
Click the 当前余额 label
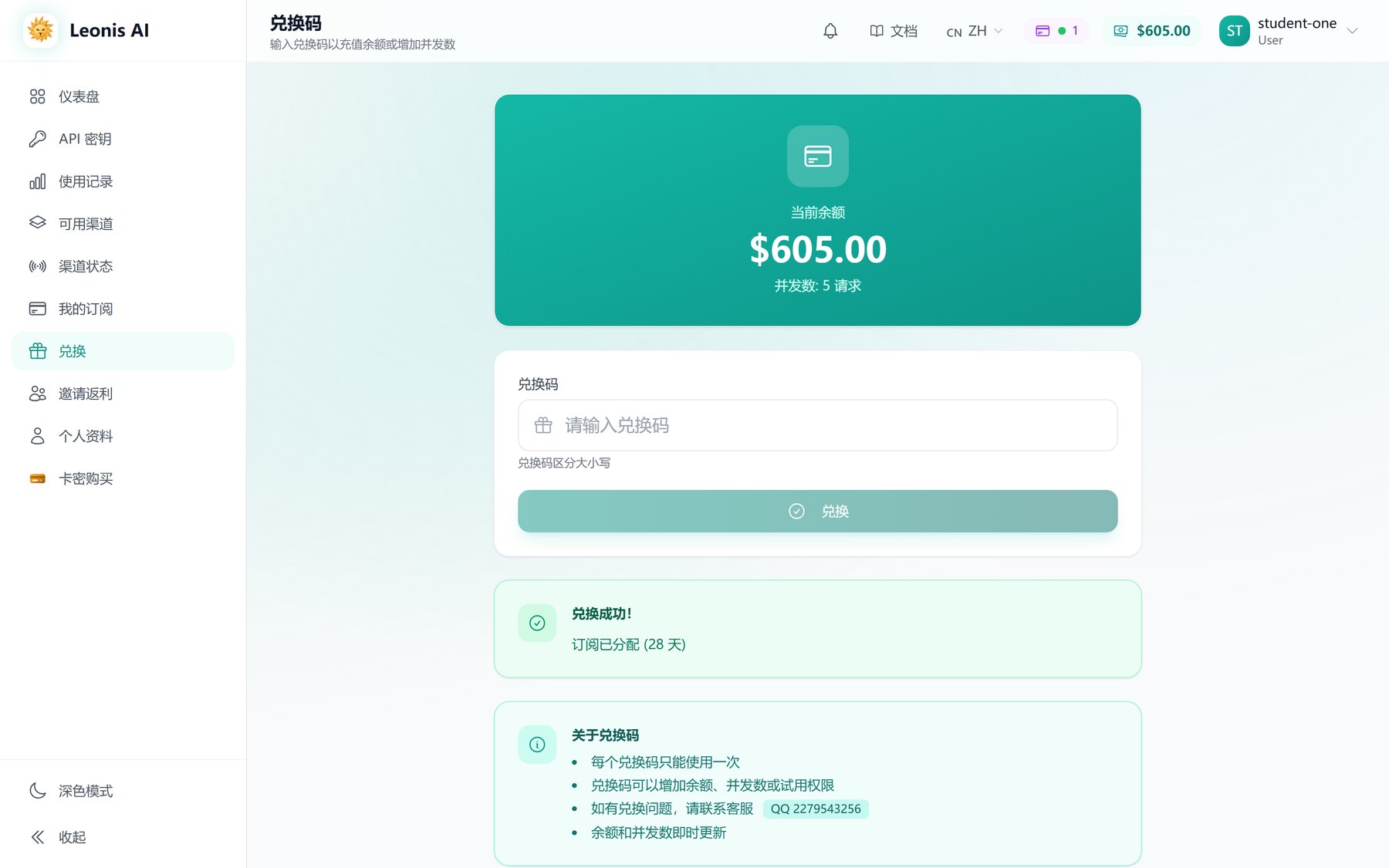818,212
